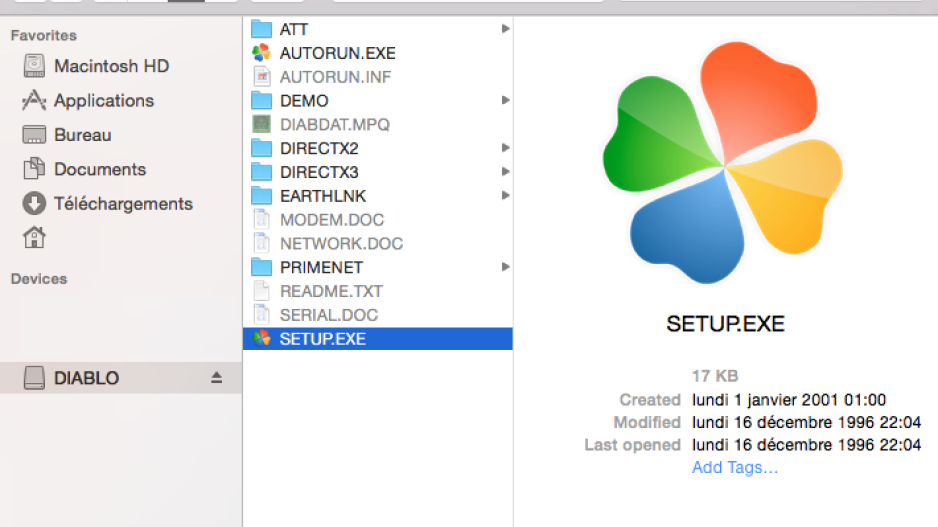Expand the PRIMENET folder arrow
This screenshot has width=938, height=527.
[505, 267]
